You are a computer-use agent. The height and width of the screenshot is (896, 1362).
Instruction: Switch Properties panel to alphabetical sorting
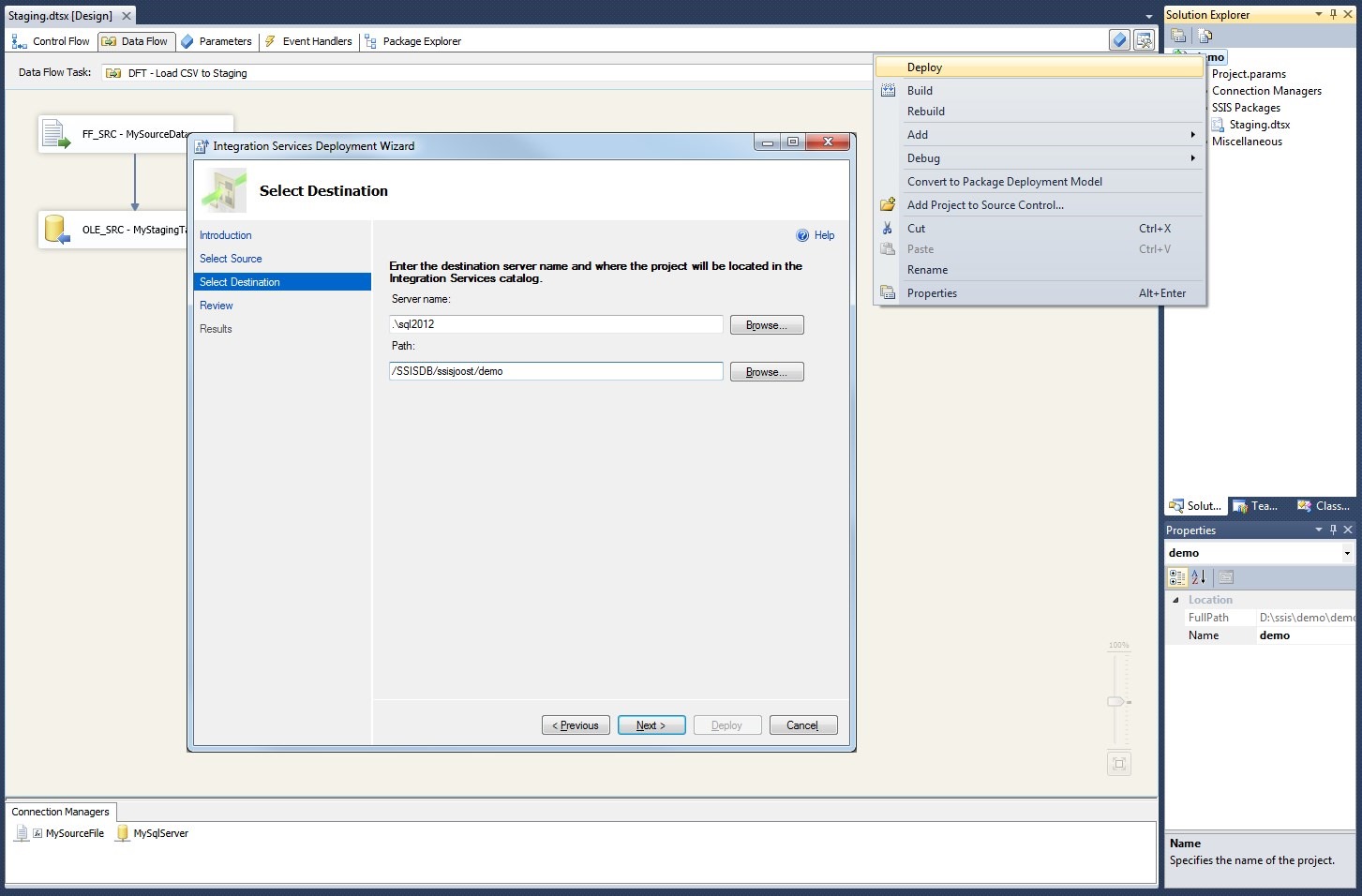(1199, 577)
